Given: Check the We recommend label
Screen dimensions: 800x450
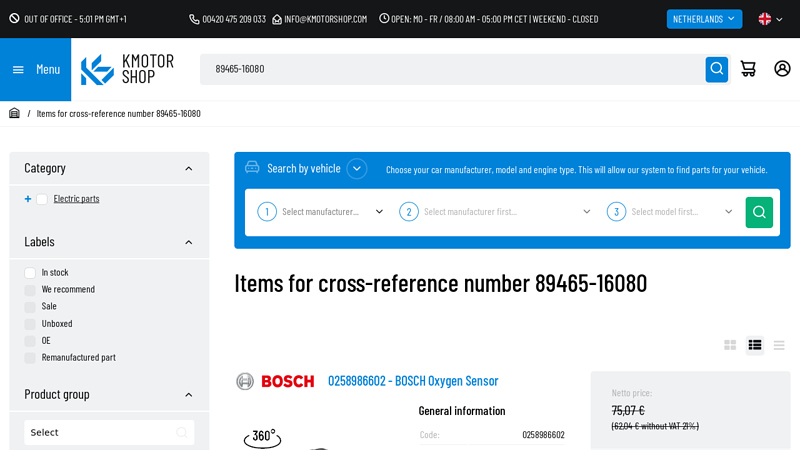Looking at the screenshot, I should pos(30,290).
